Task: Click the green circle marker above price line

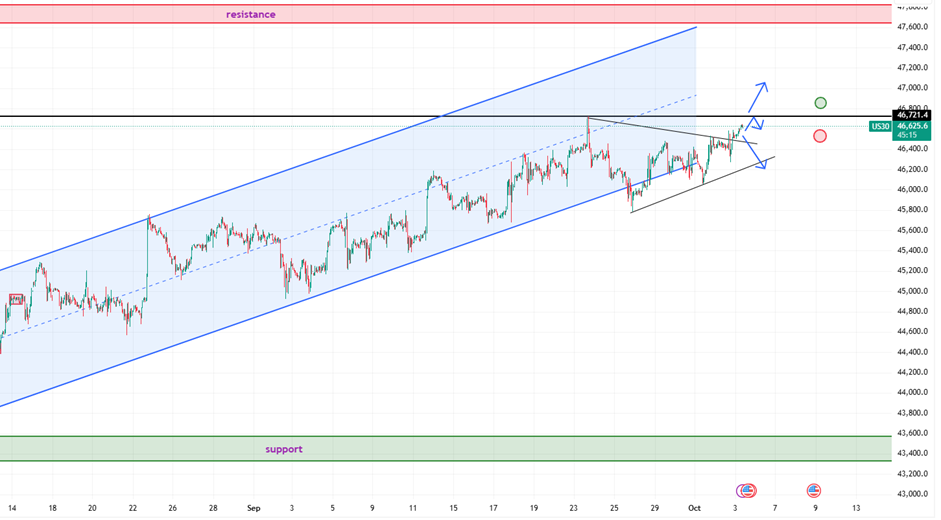Action: coord(820,103)
